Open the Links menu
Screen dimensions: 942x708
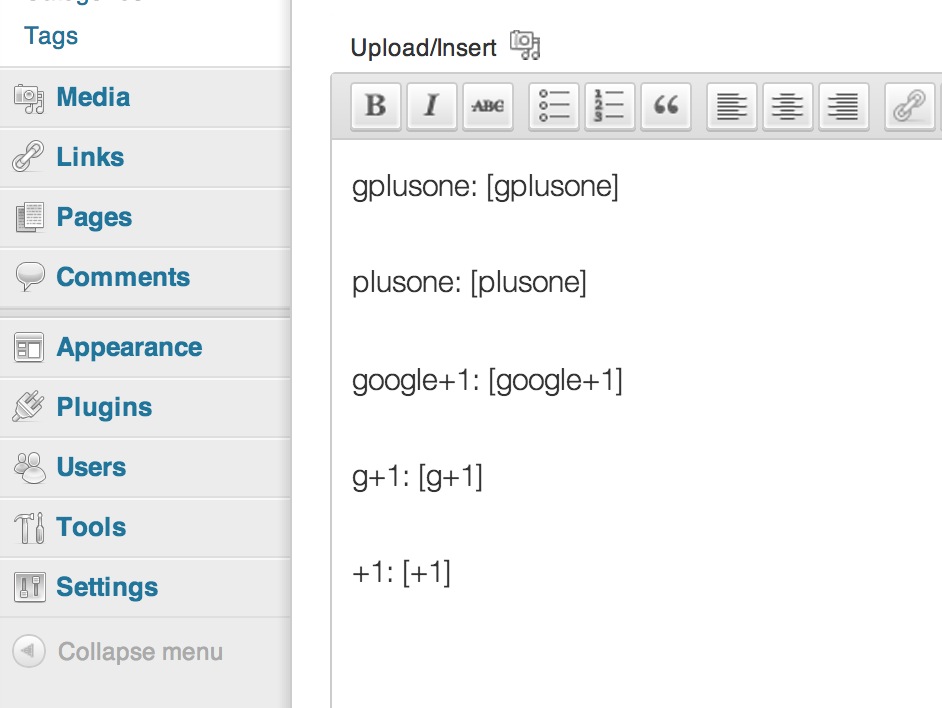[90, 157]
